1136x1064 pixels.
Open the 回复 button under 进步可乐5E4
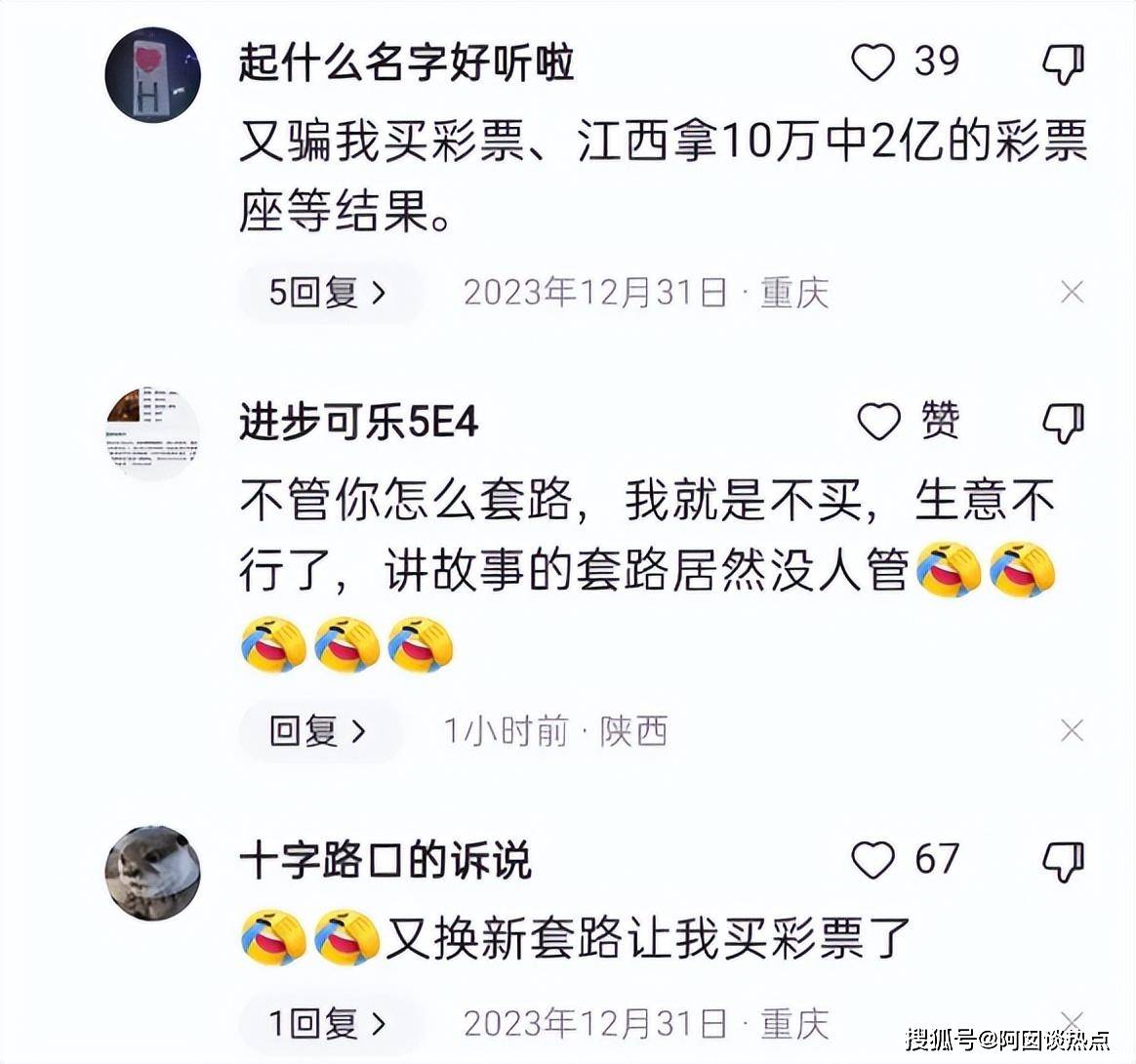click(319, 730)
